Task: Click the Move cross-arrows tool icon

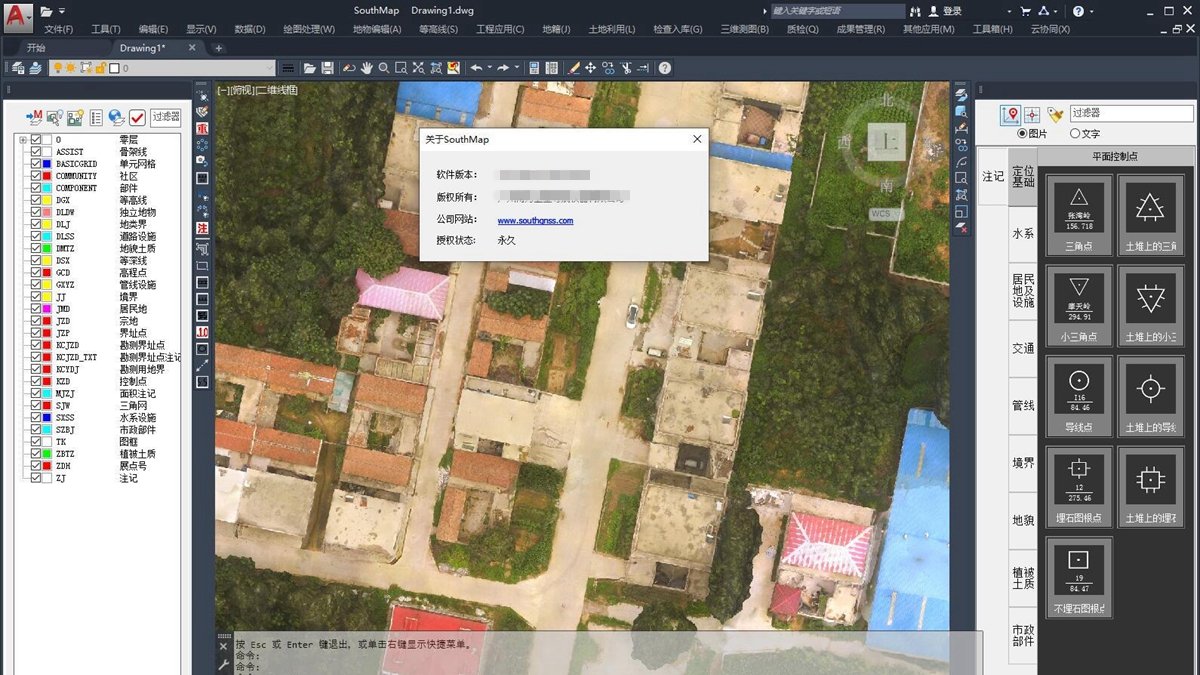Action: pyautogui.click(x=591, y=68)
